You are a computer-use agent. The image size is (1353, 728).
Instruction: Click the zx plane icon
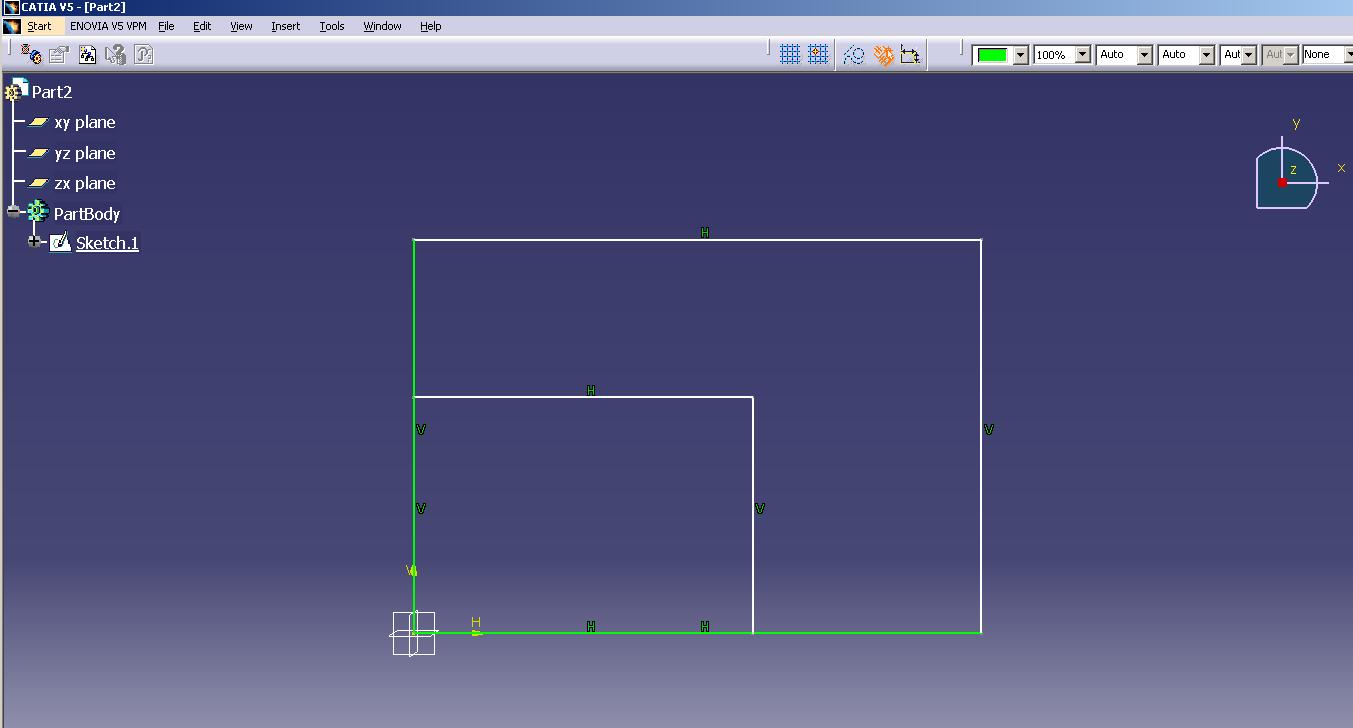click(x=38, y=183)
